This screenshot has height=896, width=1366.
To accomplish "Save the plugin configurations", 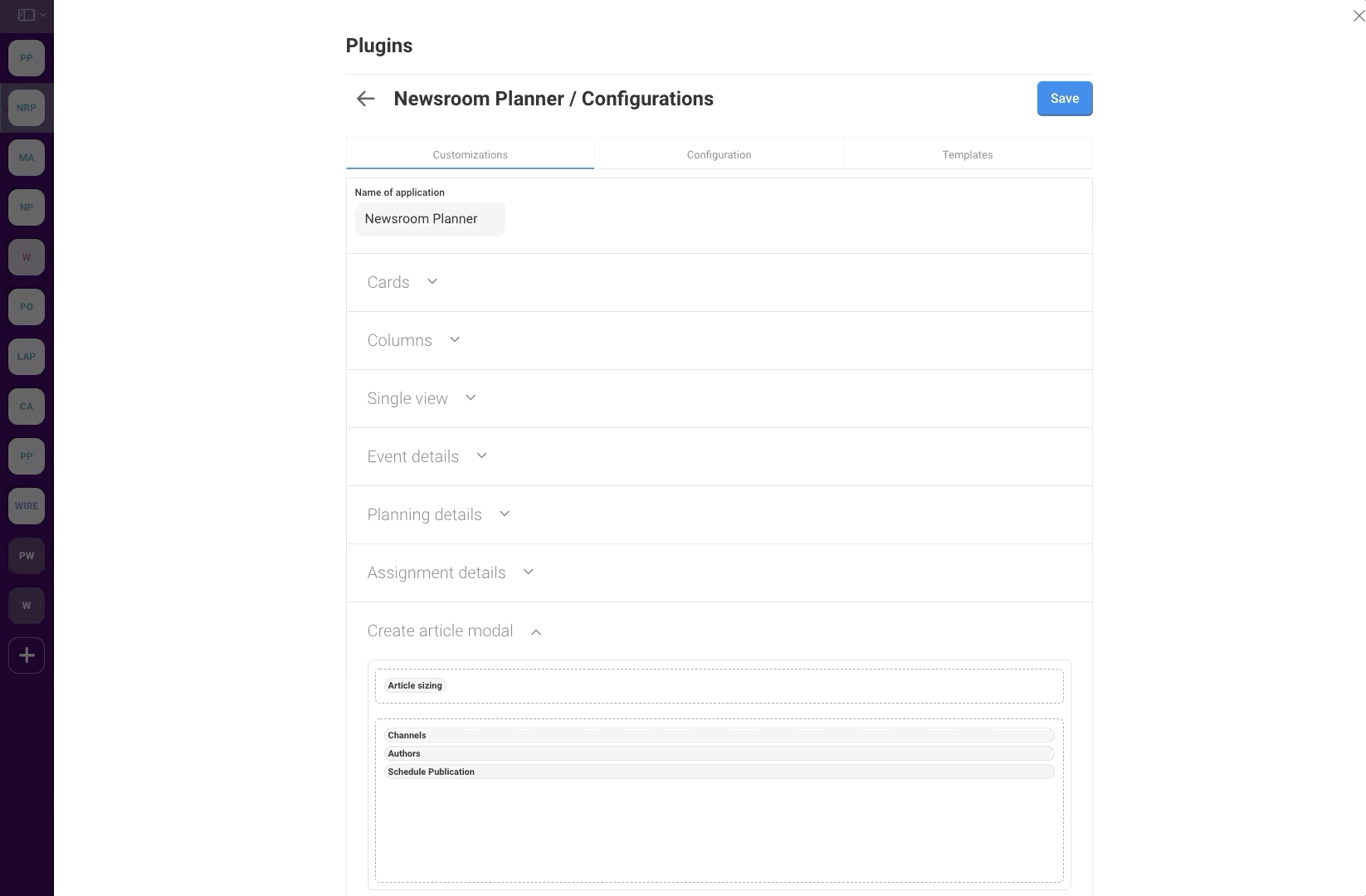I will coord(1064,99).
